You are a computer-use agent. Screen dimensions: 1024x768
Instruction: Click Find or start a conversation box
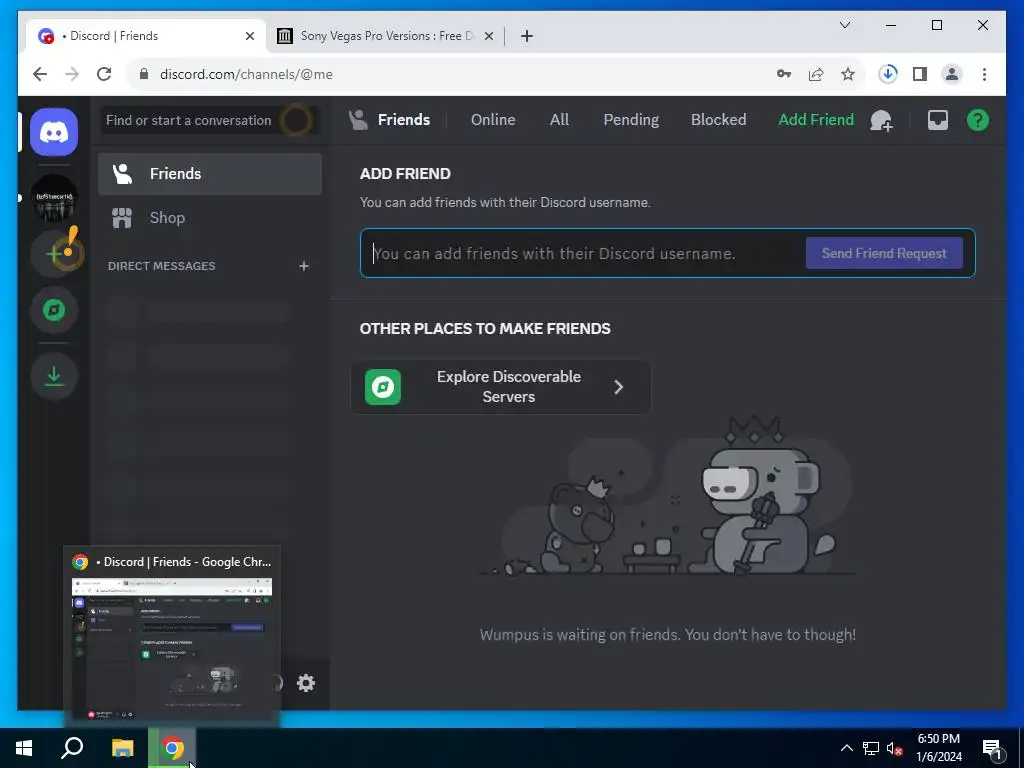[x=210, y=120]
